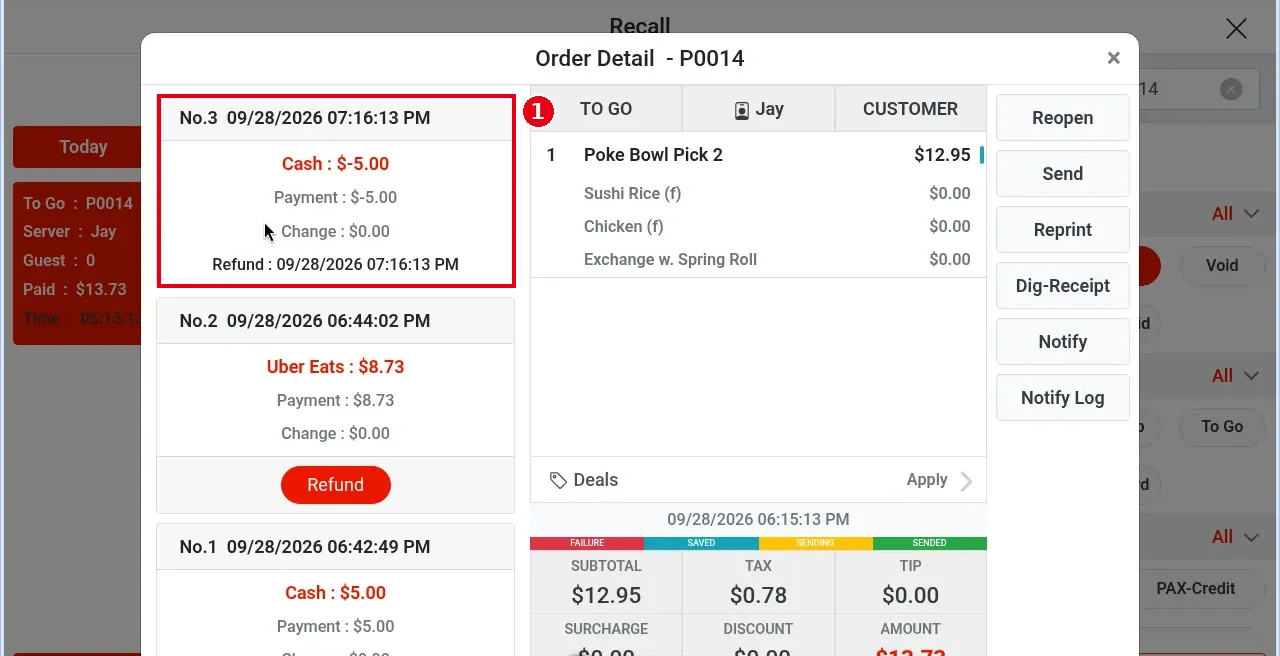
Task: Click the Notify button
Action: [x=1062, y=342]
